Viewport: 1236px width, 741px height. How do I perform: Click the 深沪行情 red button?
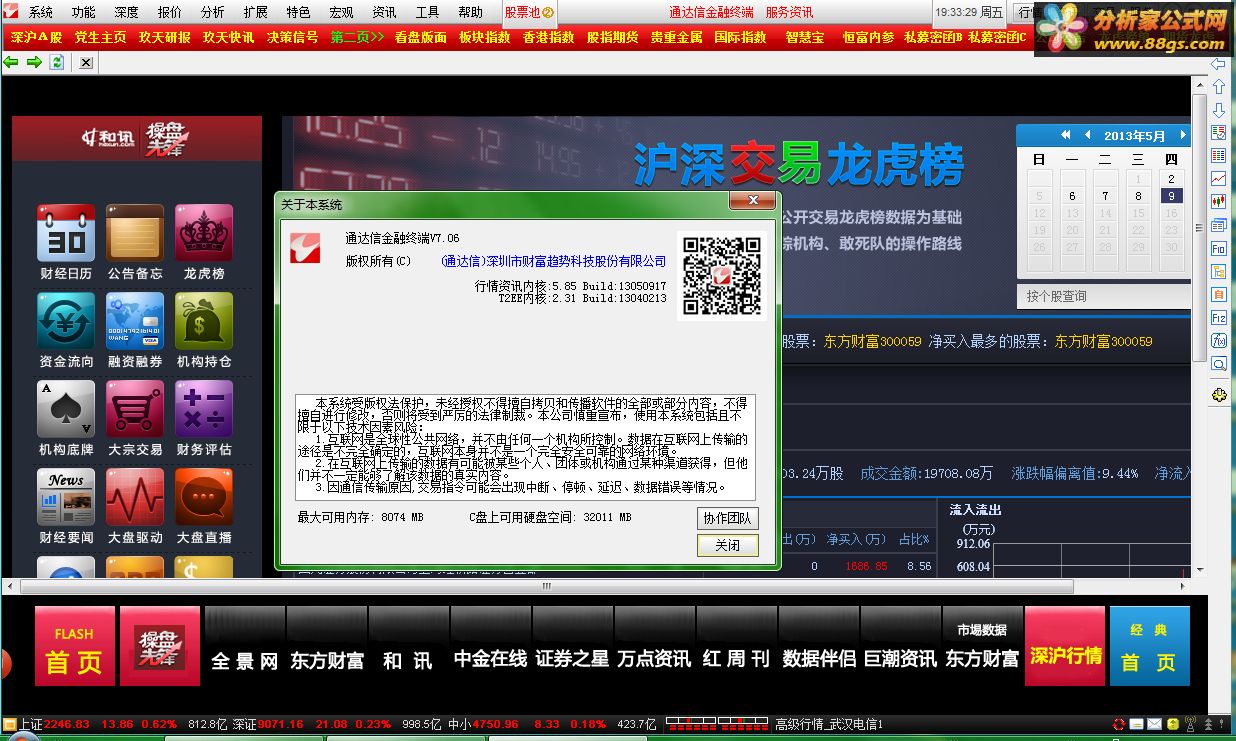pos(1065,646)
